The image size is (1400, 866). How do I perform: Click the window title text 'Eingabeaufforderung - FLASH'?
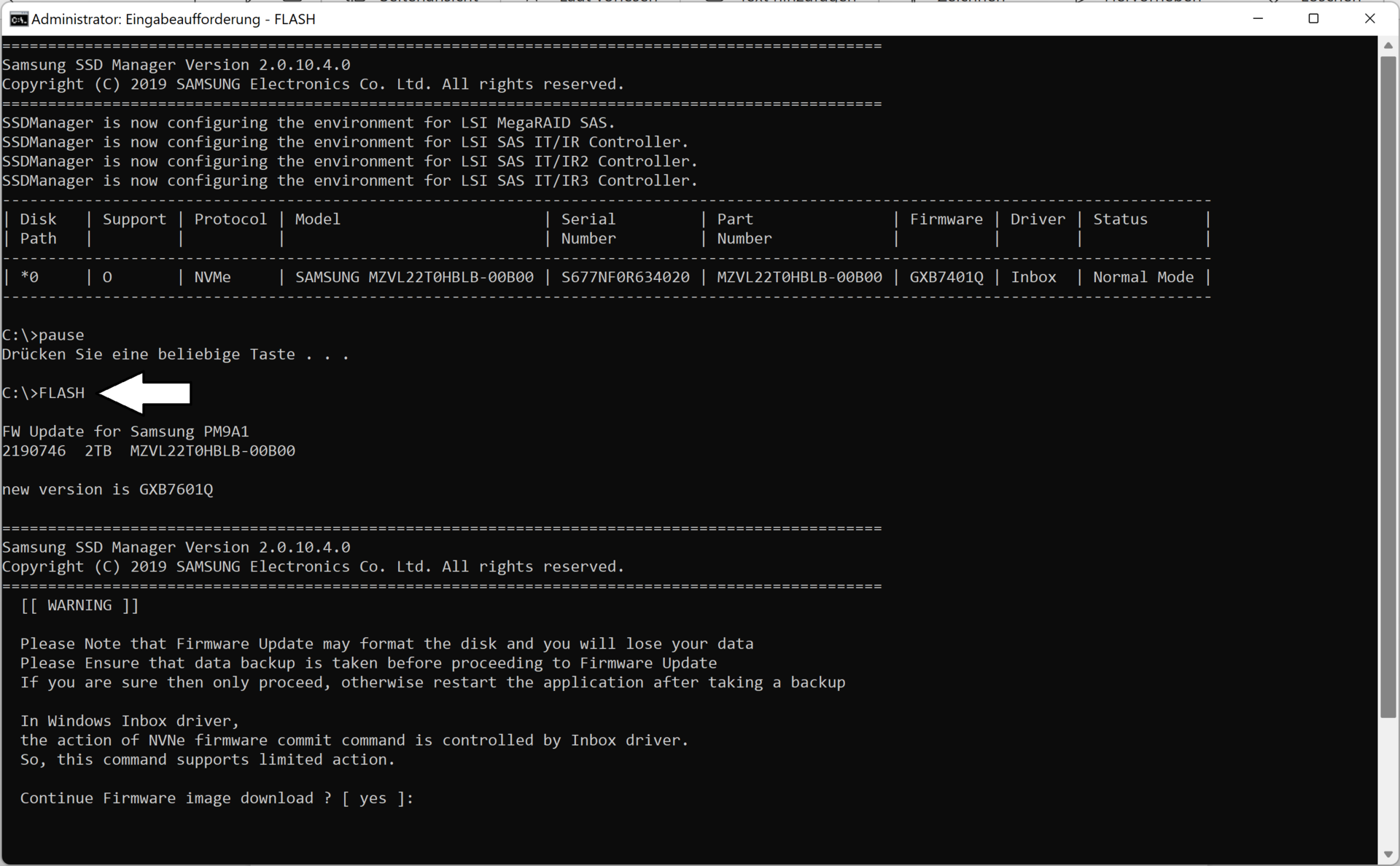point(220,19)
